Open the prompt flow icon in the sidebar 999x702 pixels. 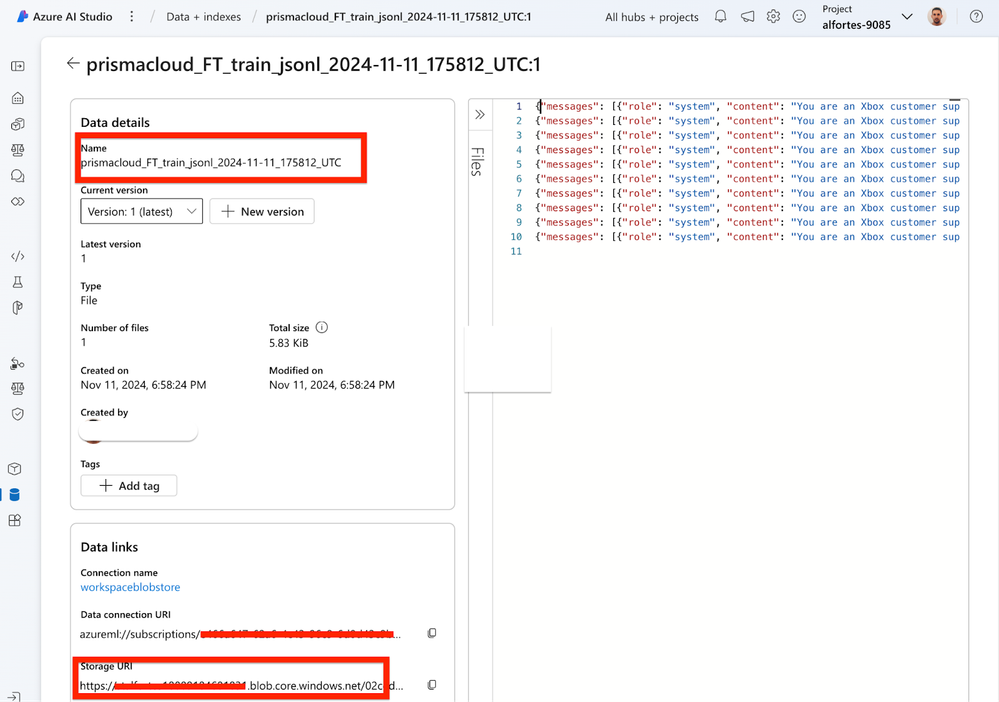pyautogui.click(x=18, y=308)
